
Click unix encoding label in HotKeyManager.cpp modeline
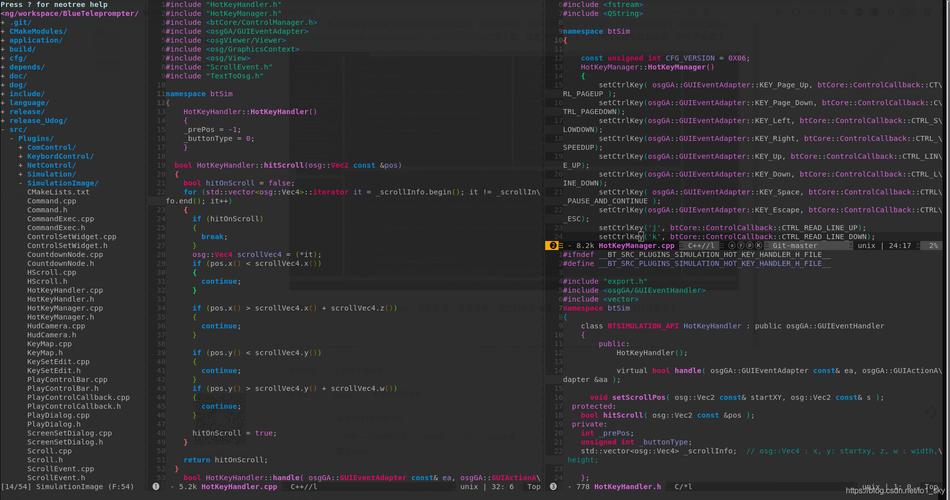pyautogui.click(x=866, y=245)
